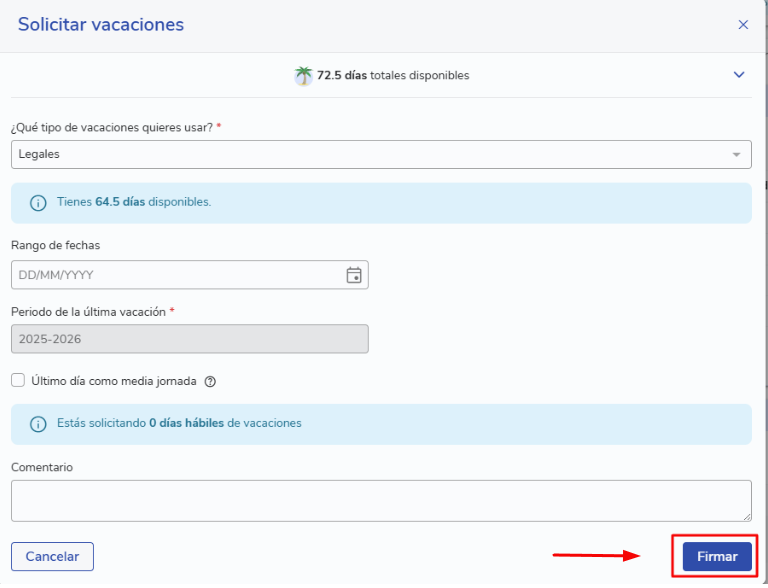Click the info icon beside 64.5 días
The image size is (768, 588).
point(38,202)
